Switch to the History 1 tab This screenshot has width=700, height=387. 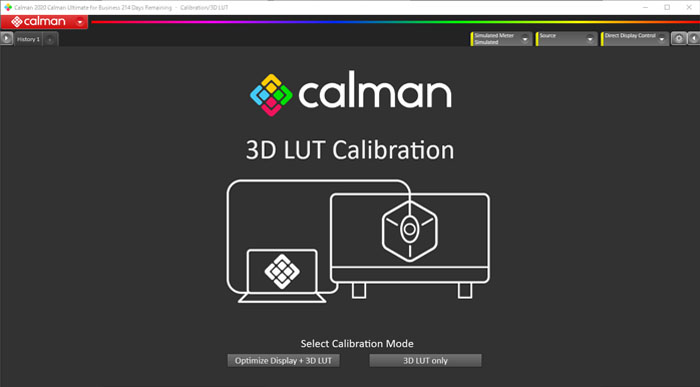coord(28,39)
